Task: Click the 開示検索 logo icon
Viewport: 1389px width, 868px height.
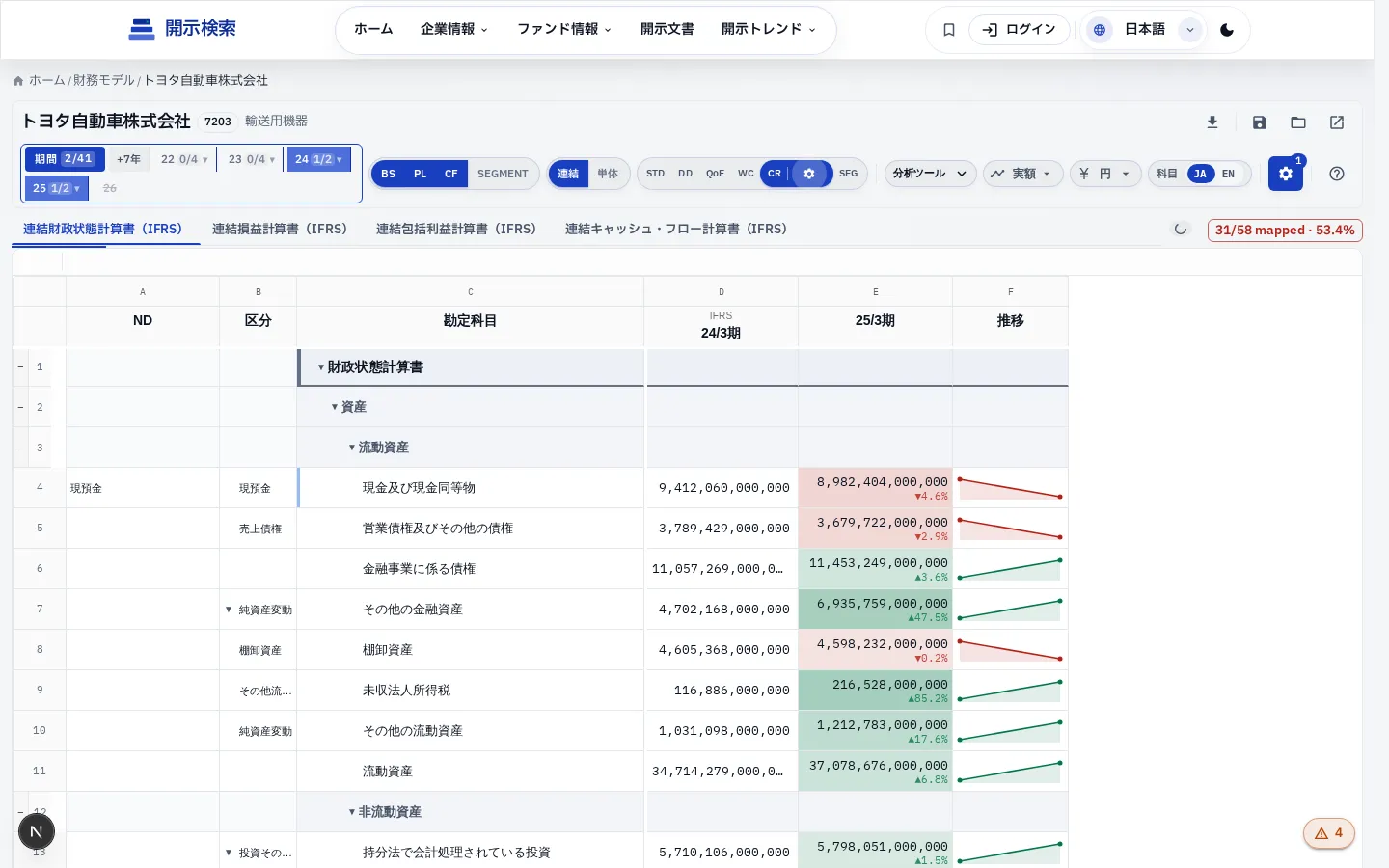Action: point(142,29)
